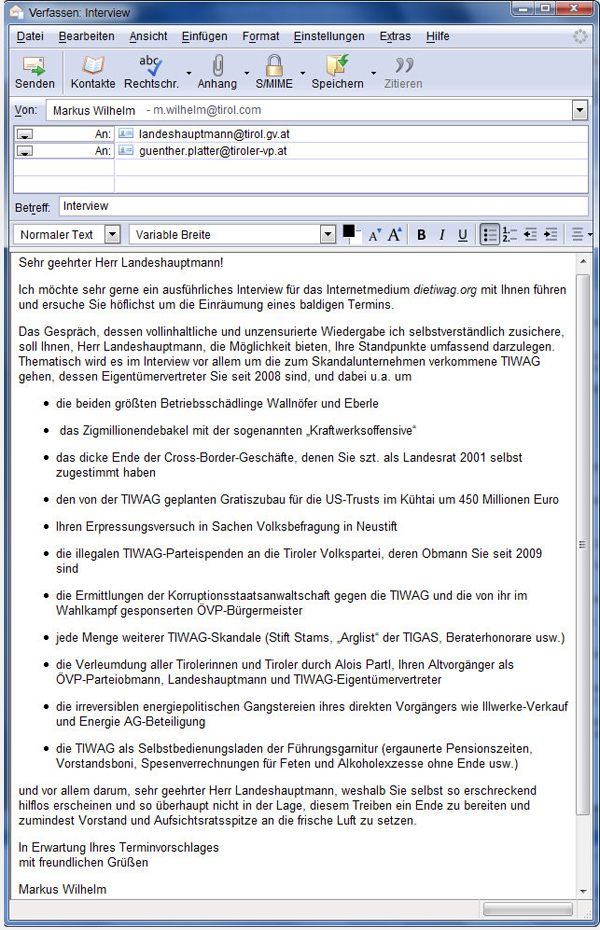This screenshot has height=930, width=600.
Task: Change recipient type for landeshauptmann row
Action: pyautogui.click(x=25, y=134)
